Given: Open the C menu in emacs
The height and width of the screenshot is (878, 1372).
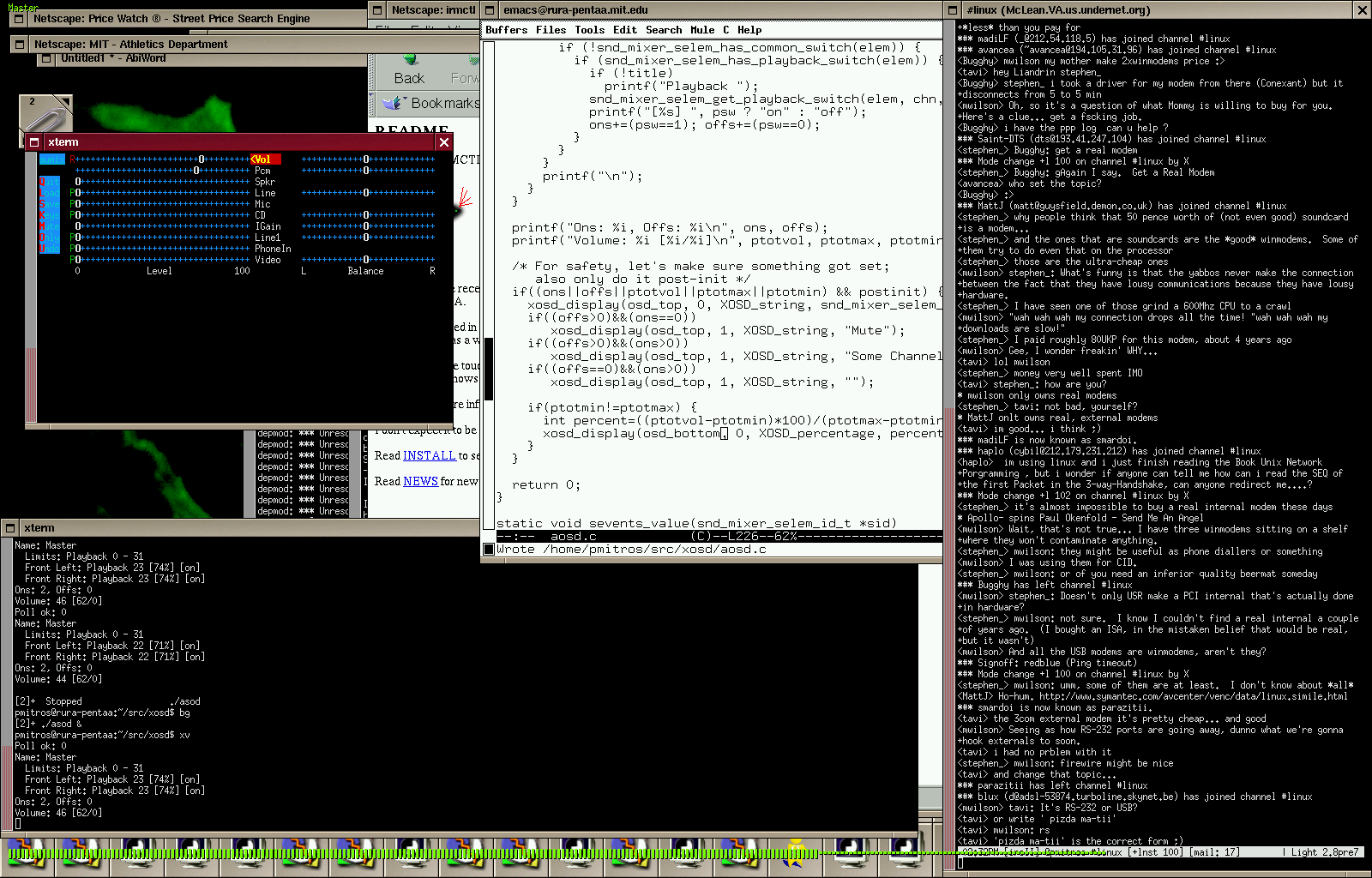Looking at the screenshot, I should 726,30.
